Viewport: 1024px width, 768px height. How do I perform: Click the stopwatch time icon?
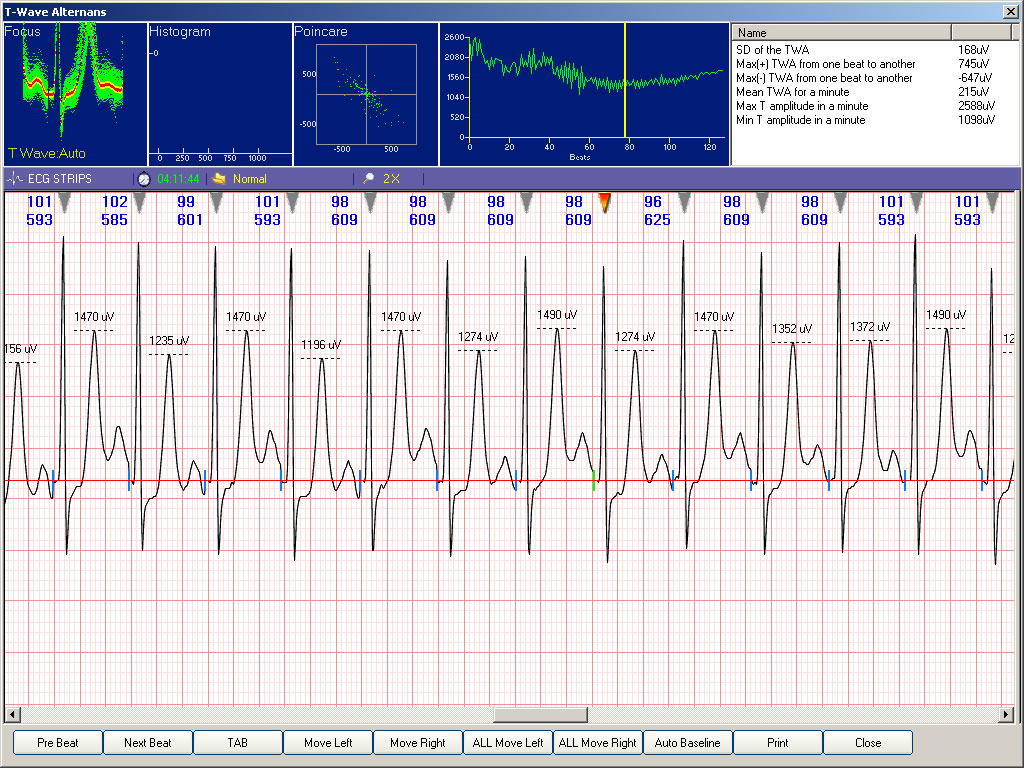(144, 179)
